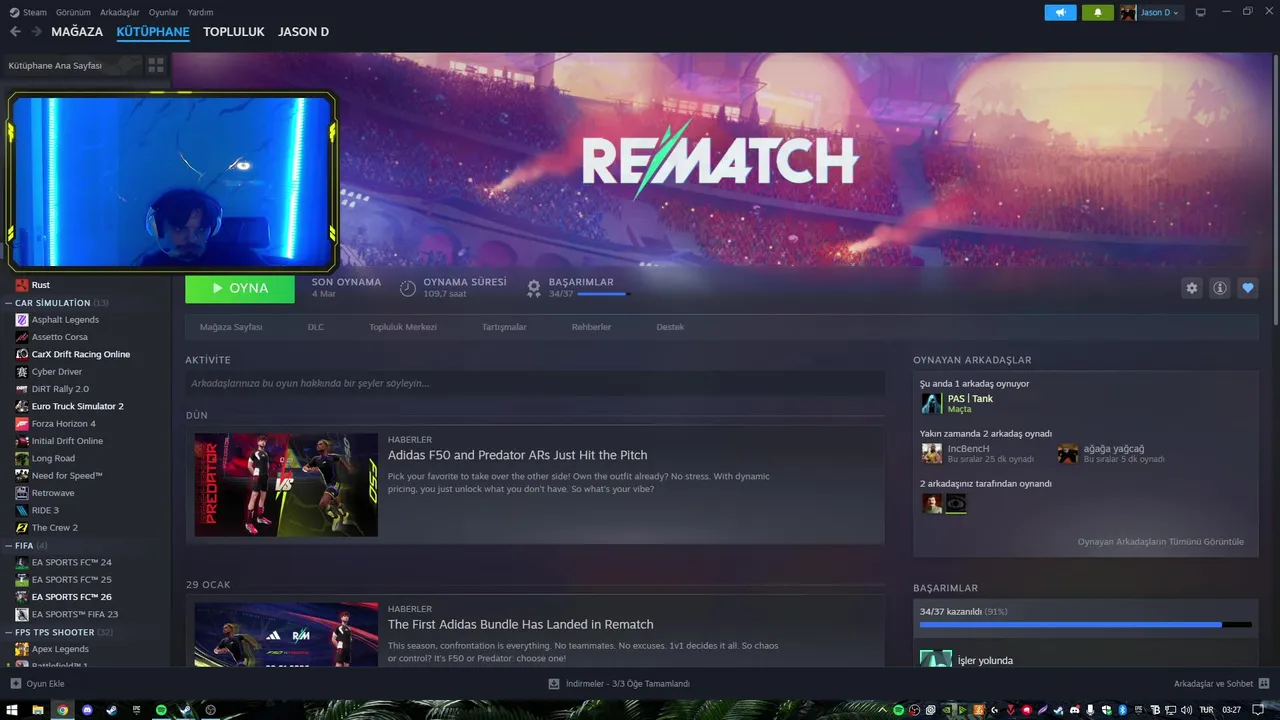1280x720 pixels.
Task: Click the activity comment input field
Action: click(x=535, y=383)
